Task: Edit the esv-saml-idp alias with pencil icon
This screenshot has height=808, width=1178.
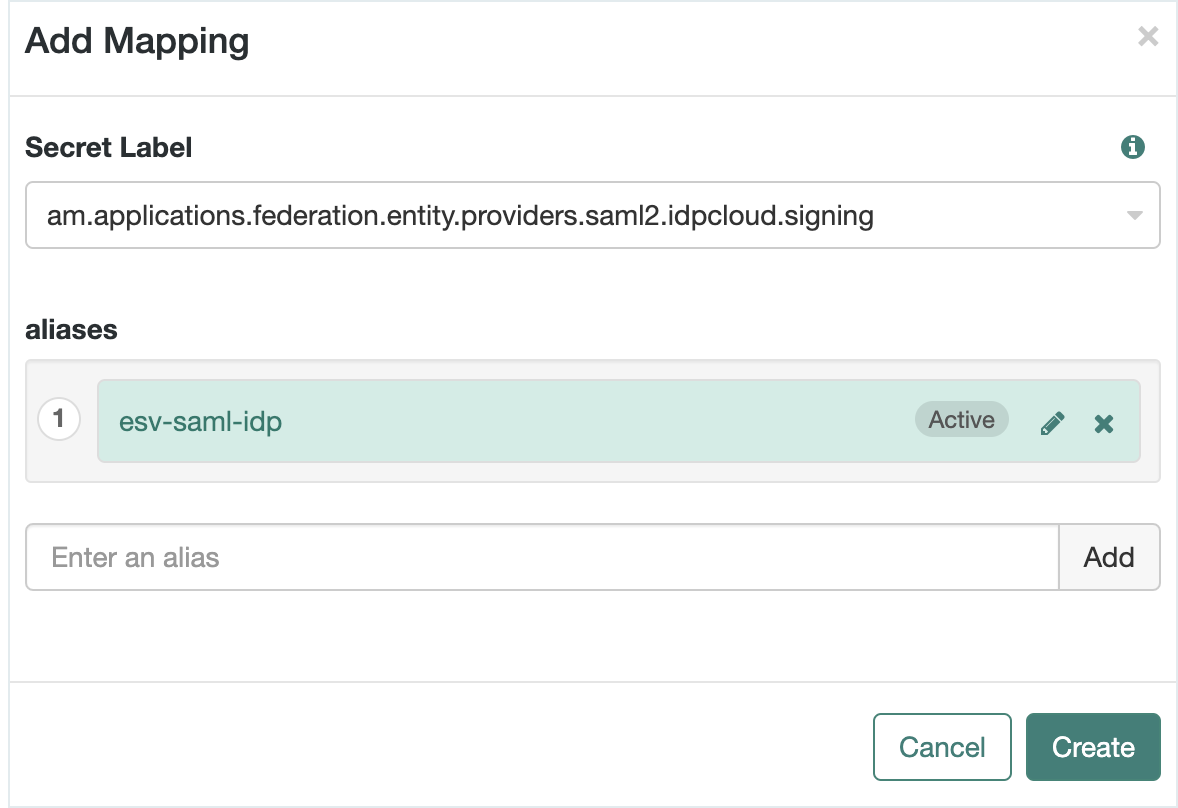Action: [1052, 423]
